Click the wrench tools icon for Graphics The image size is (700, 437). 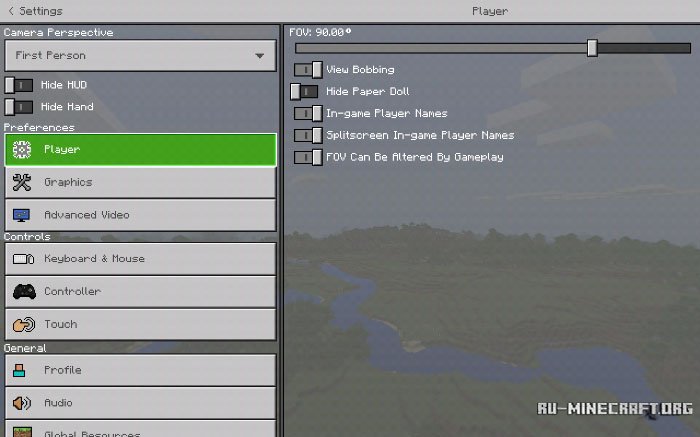tap(21, 182)
